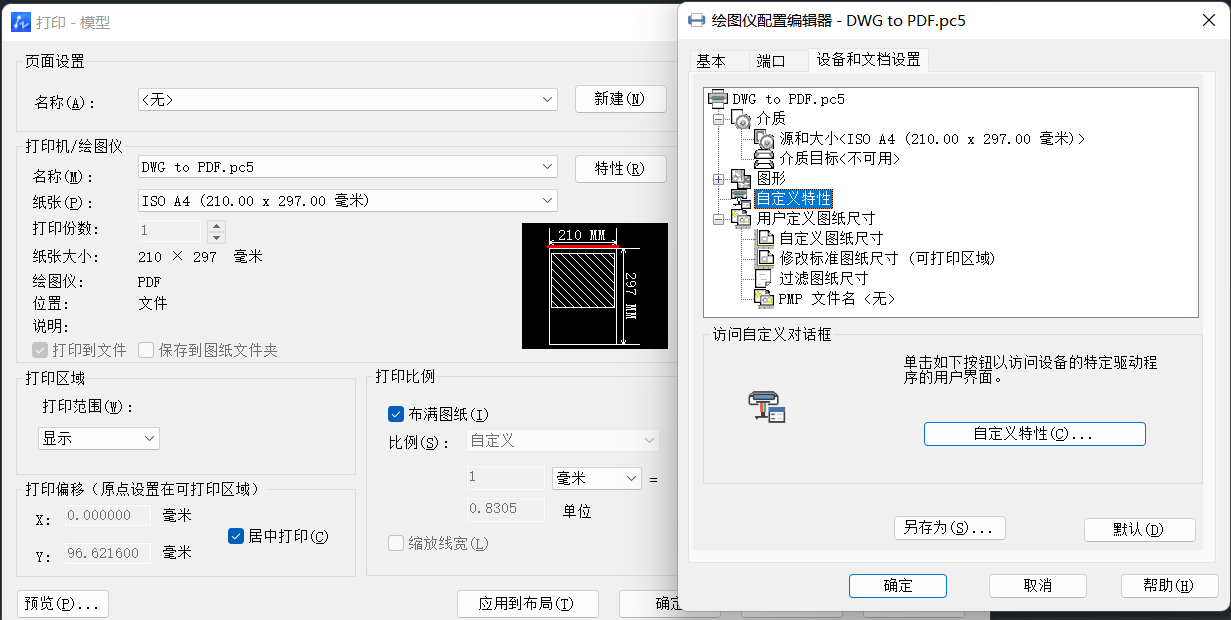Toggle the 缩放线宽 checkbox
Image resolution: width=1231 pixels, height=620 pixels.
click(396, 544)
